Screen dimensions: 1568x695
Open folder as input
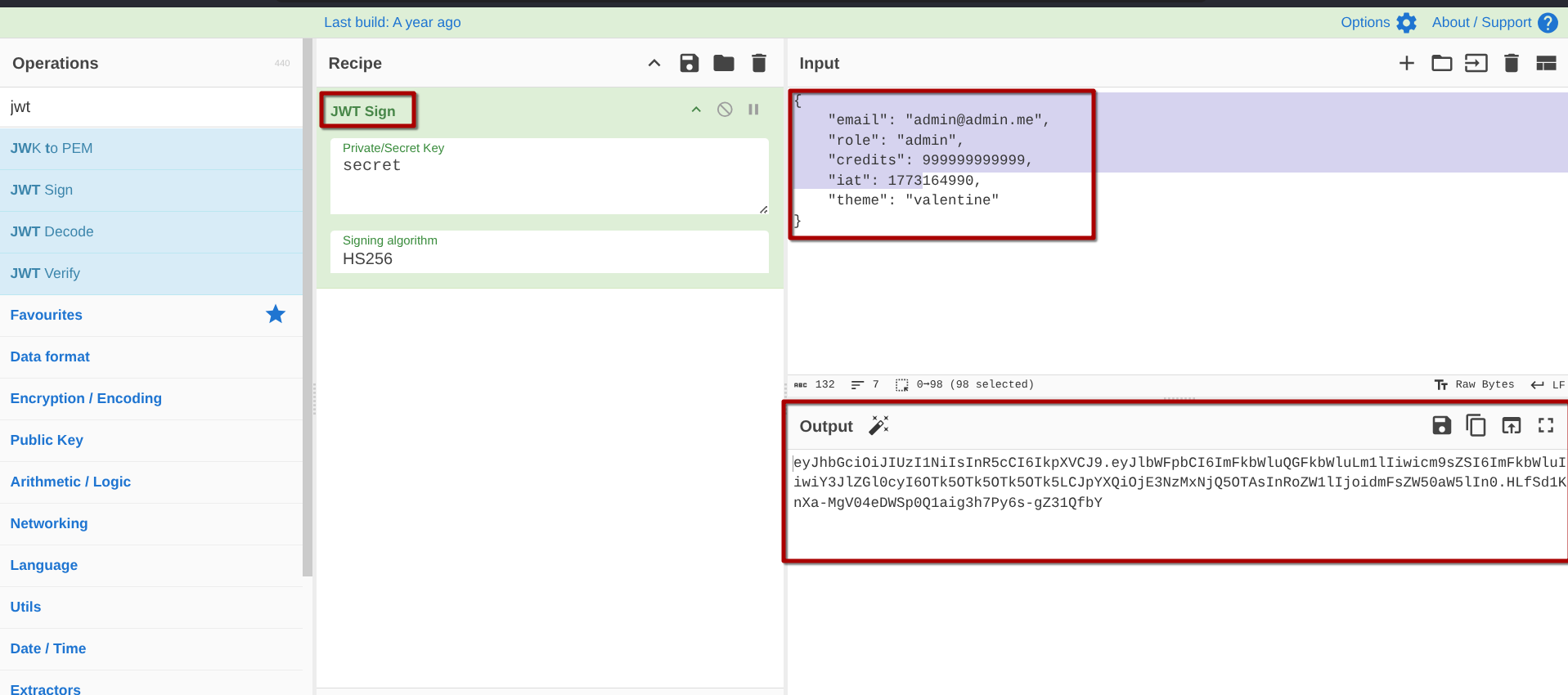[1441, 63]
